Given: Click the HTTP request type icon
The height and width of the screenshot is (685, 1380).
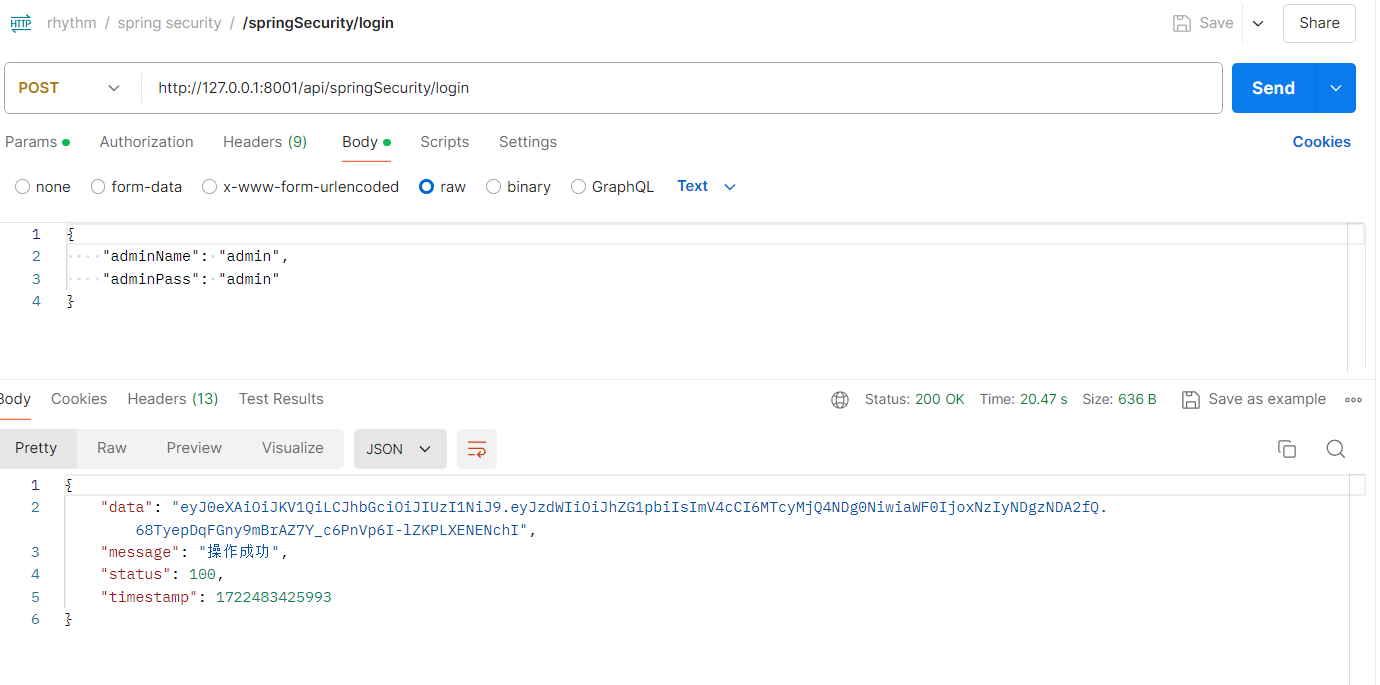Looking at the screenshot, I should tap(21, 23).
